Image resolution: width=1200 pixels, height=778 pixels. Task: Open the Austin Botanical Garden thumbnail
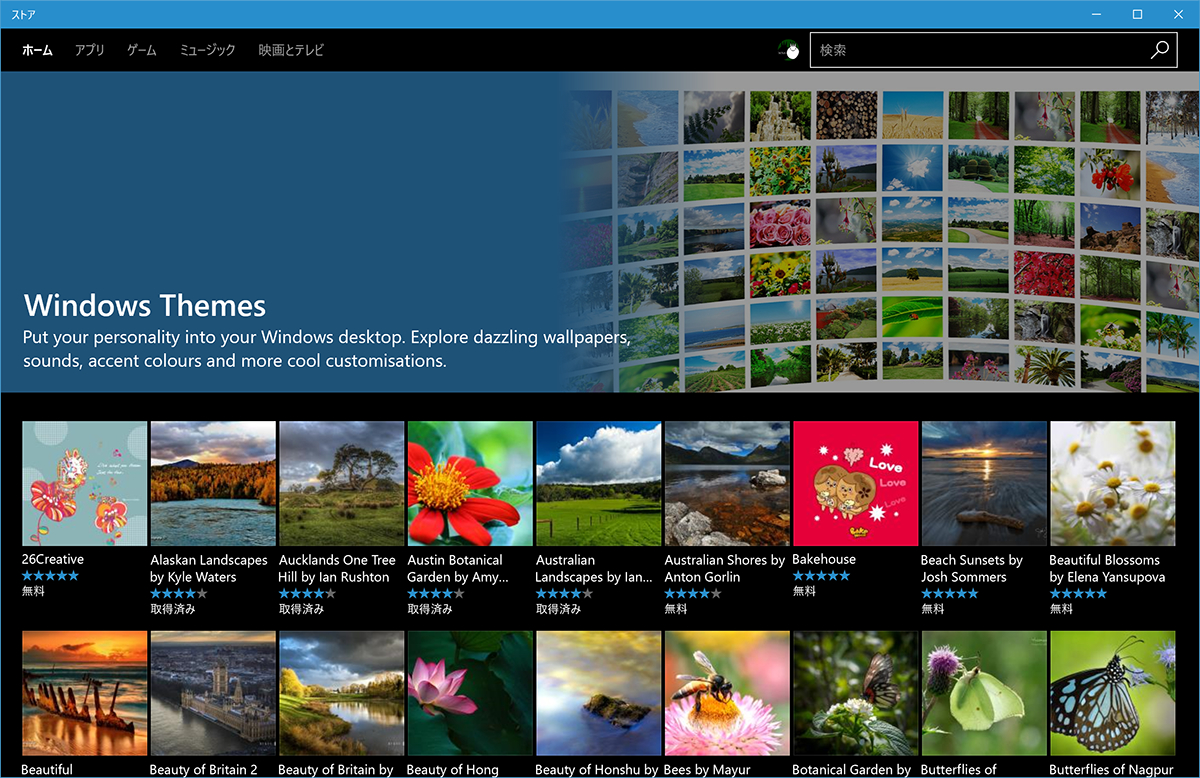(470, 483)
